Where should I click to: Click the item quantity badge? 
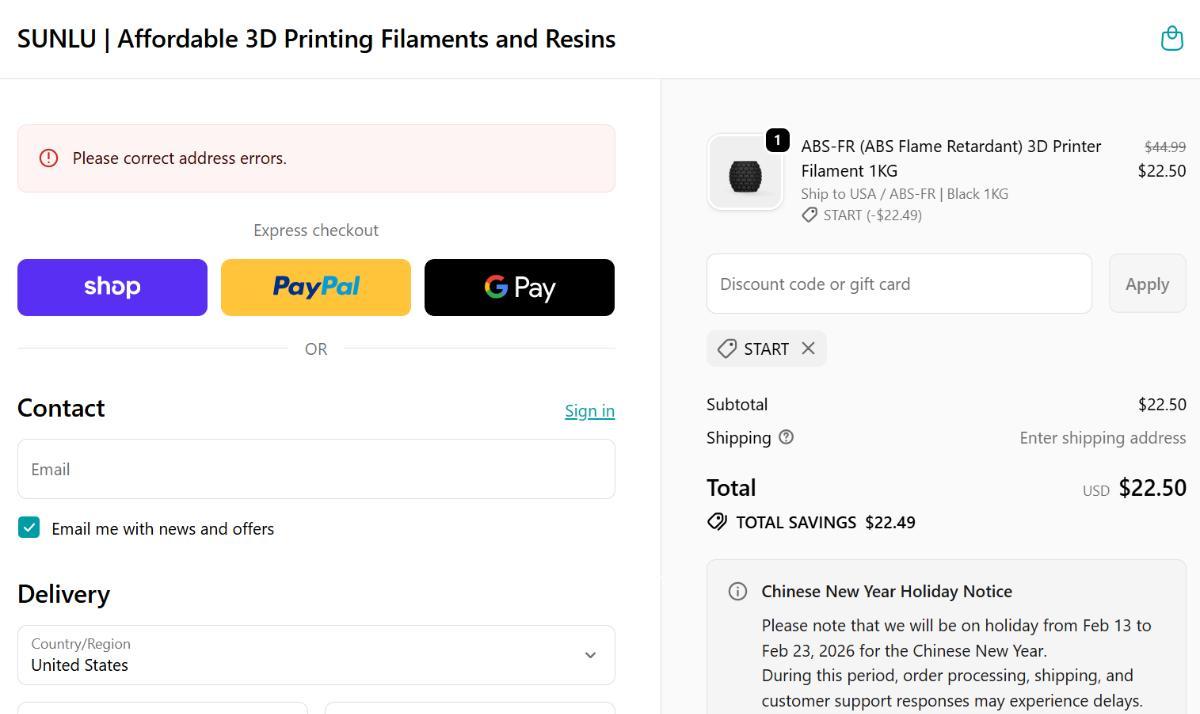point(777,140)
